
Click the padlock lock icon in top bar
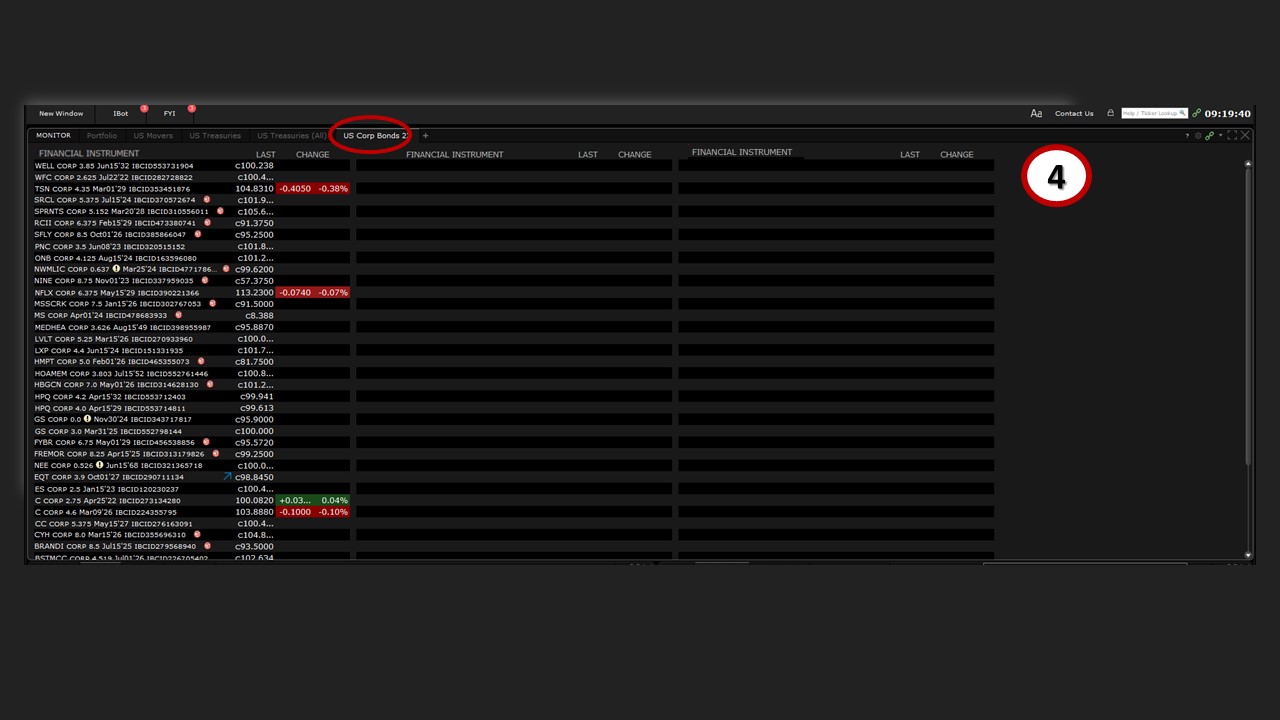tap(1110, 113)
